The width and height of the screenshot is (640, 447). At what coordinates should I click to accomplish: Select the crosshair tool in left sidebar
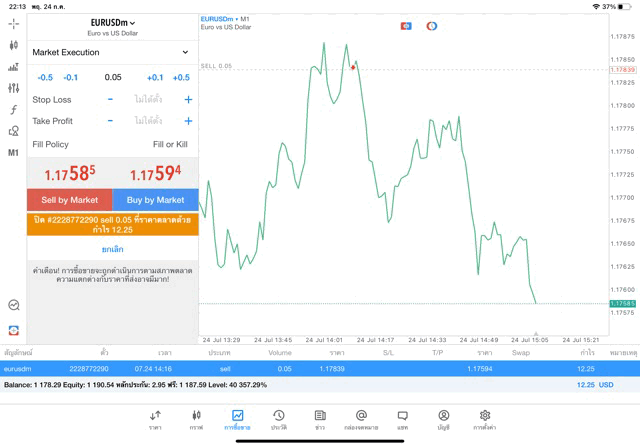[x=13, y=23]
